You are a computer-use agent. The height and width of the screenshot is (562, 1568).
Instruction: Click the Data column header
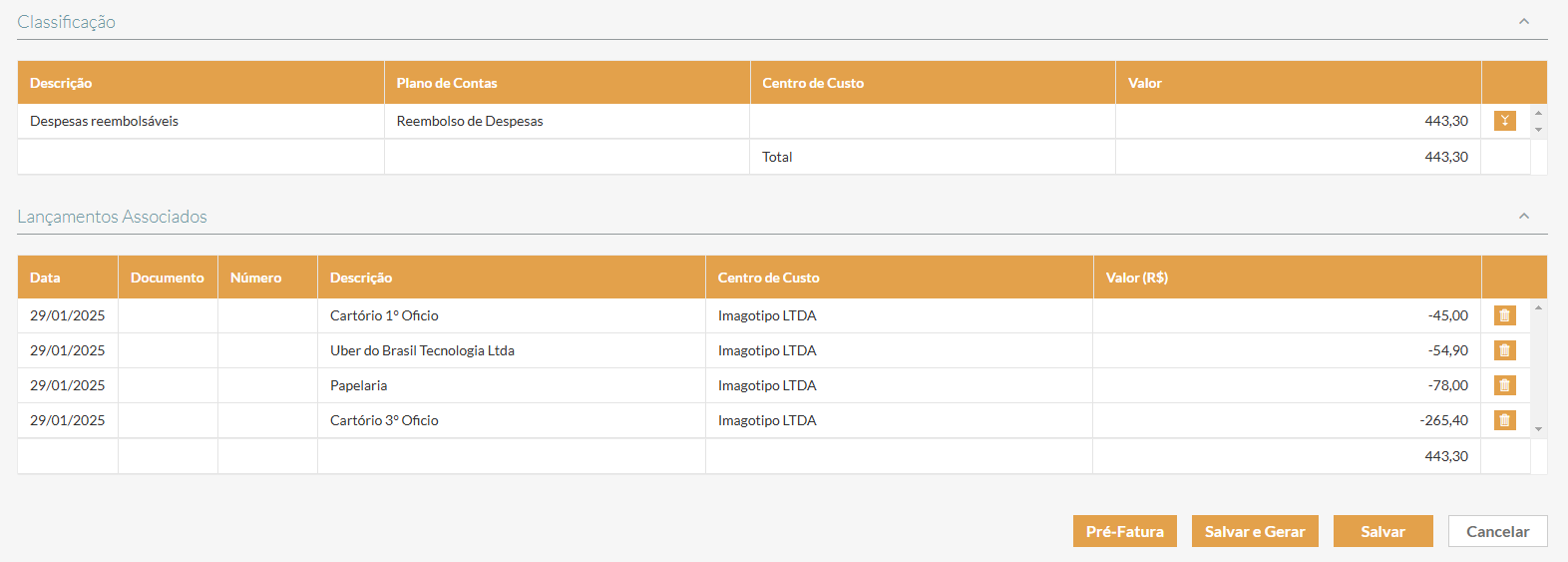point(68,278)
